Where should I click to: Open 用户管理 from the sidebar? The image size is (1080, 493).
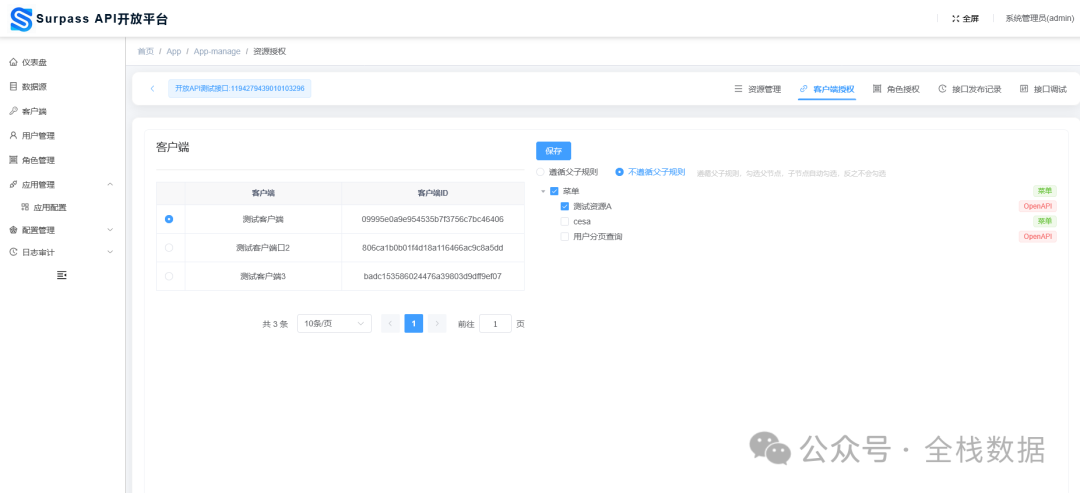(x=38, y=136)
